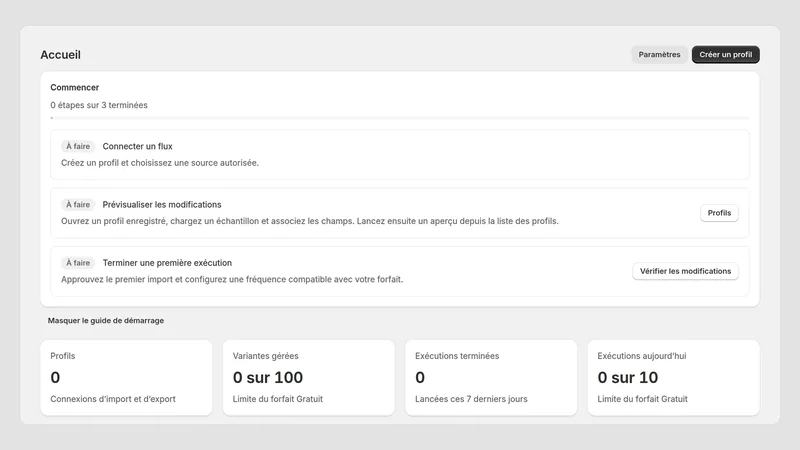
Task: Click Limite du forfait Gratuit under Exécutions aujourd'hui
Action: click(642, 399)
